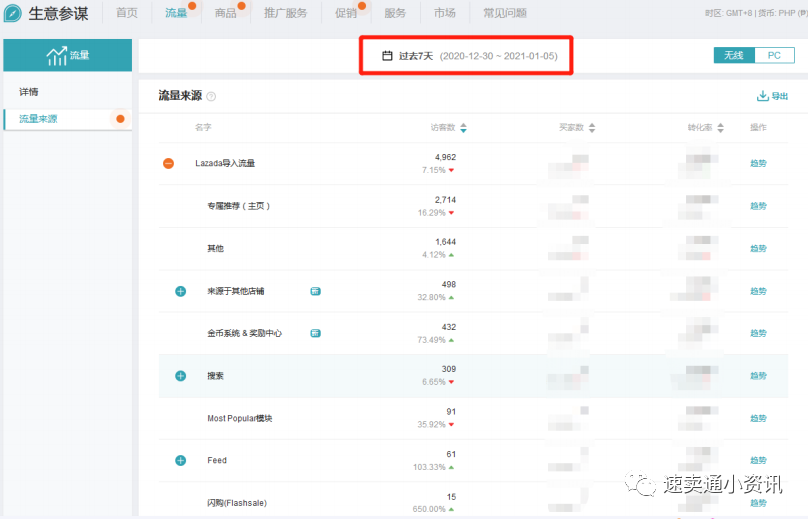Viewport: 808px width, 519px height.
Task: Click visitor count 4,962
Action: (x=445, y=157)
